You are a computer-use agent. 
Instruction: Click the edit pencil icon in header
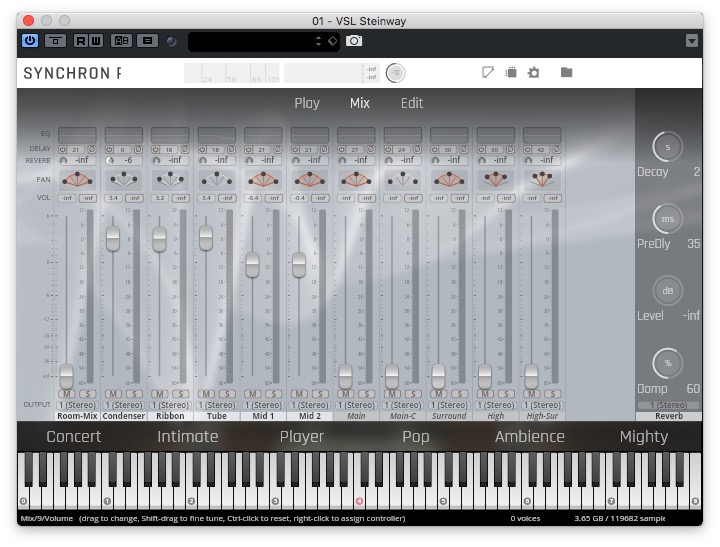[488, 72]
